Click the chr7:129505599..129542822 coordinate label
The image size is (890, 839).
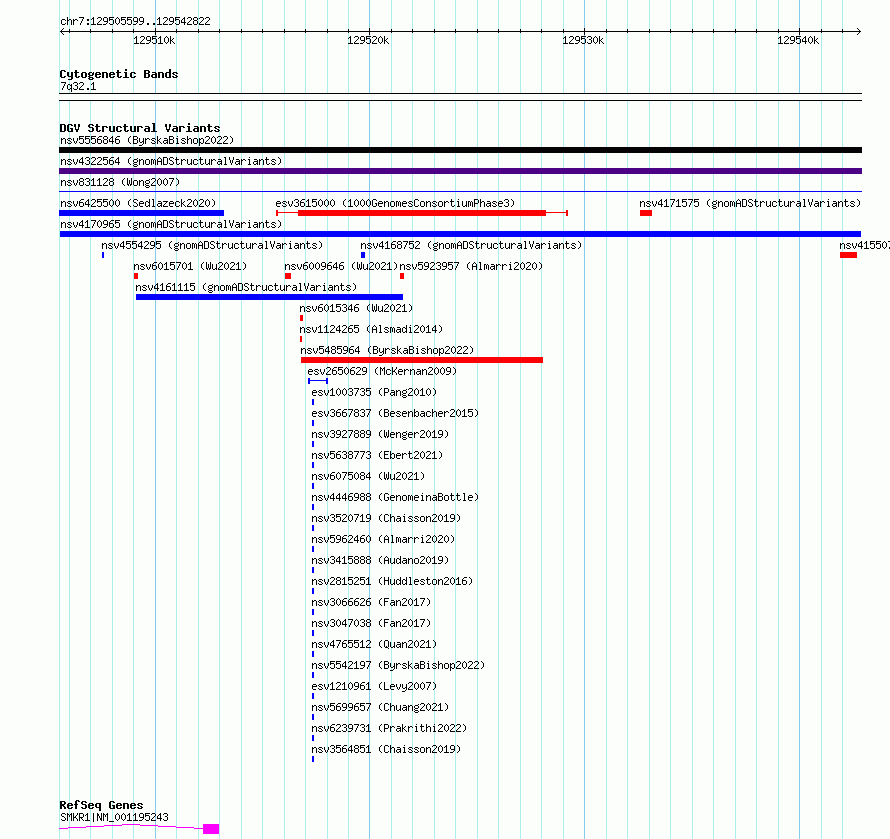pyautogui.click(x=135, y=21)
